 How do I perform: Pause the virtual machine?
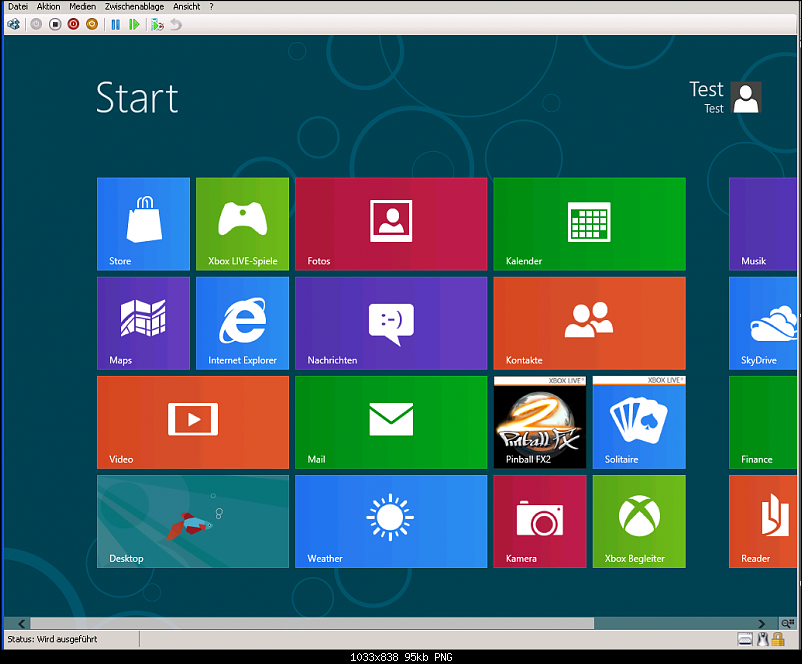(x=116, y=24)
